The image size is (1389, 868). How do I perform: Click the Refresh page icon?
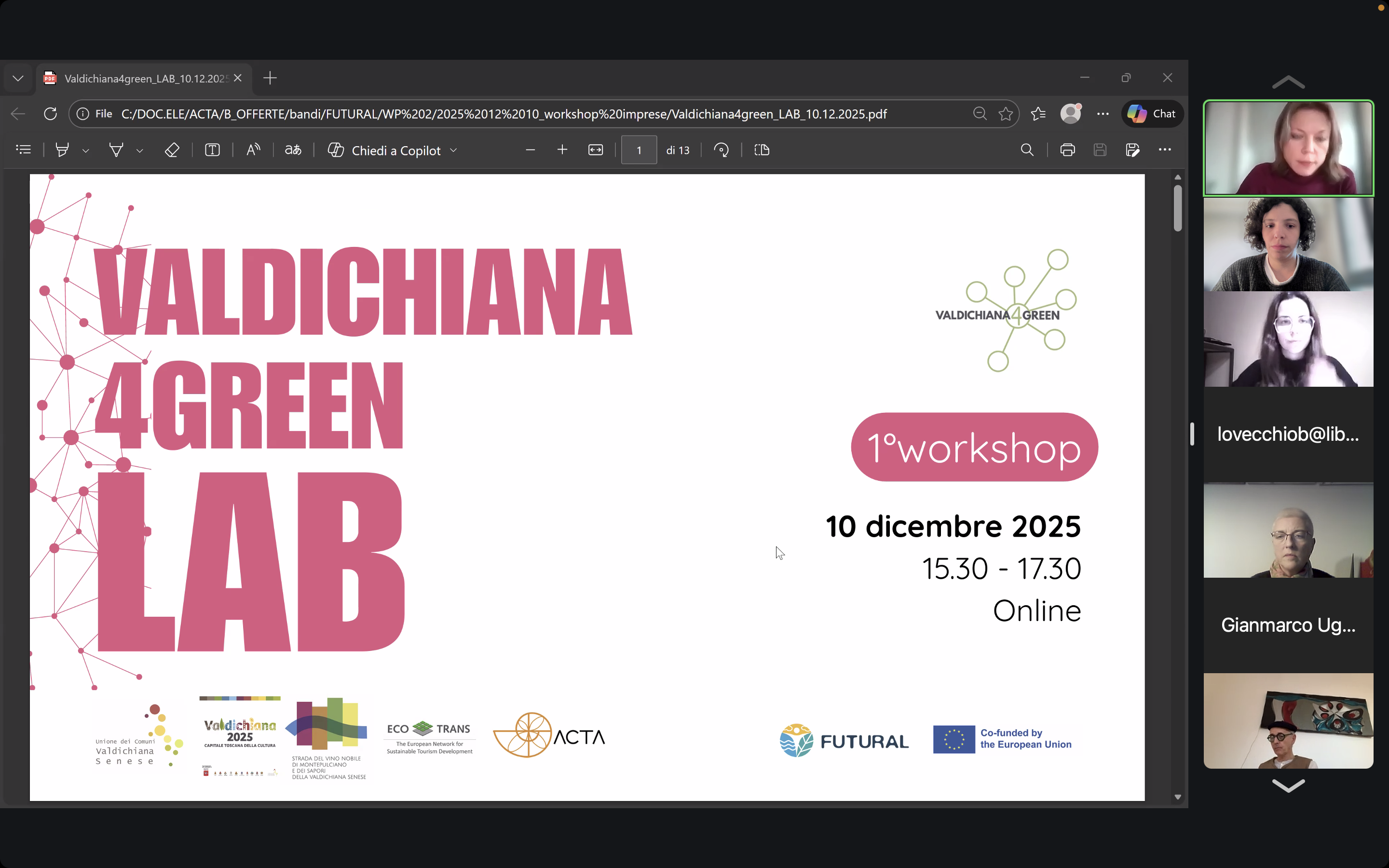click(x=51, y=114)
